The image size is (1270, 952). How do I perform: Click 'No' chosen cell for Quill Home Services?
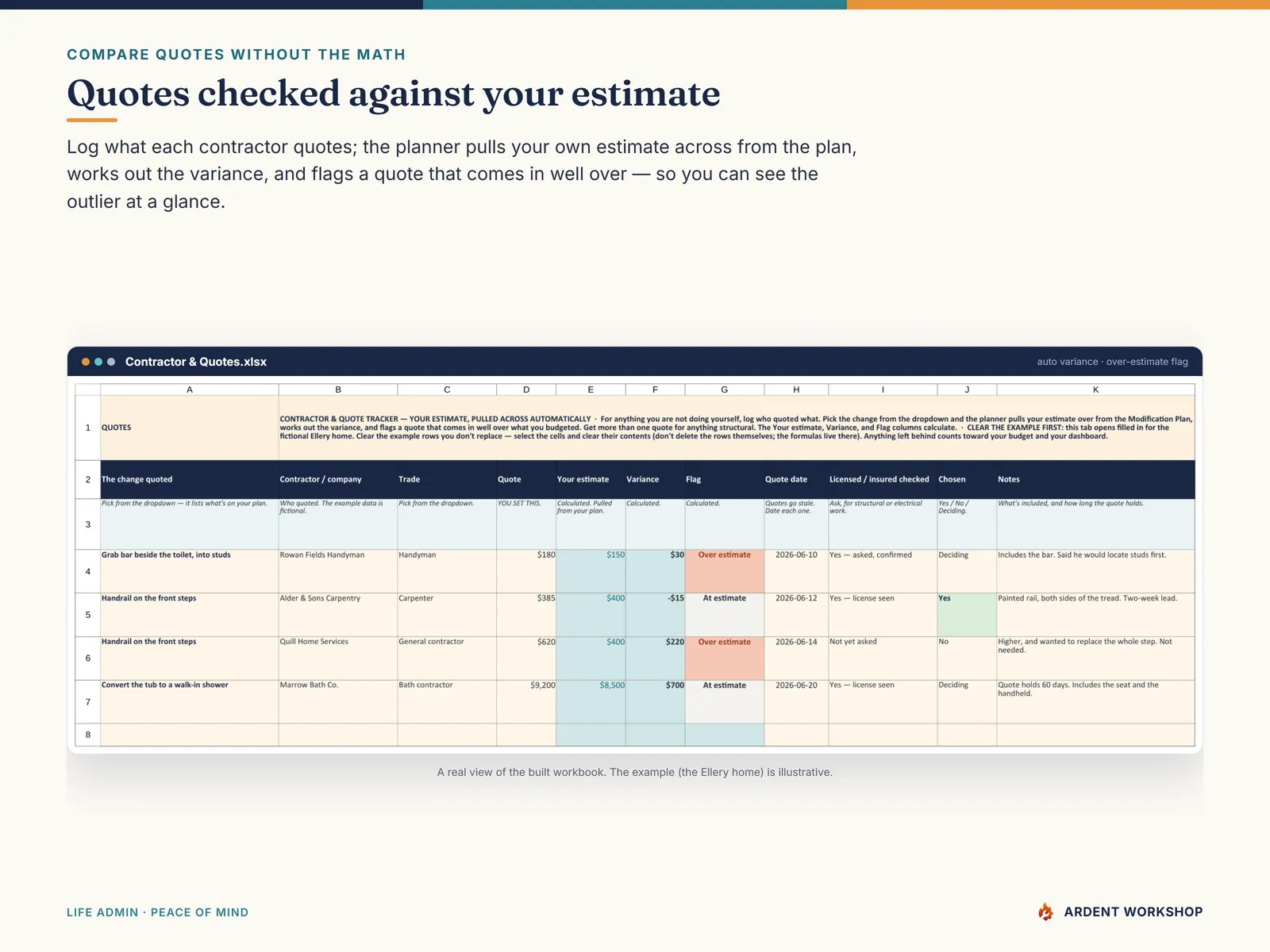967,658
